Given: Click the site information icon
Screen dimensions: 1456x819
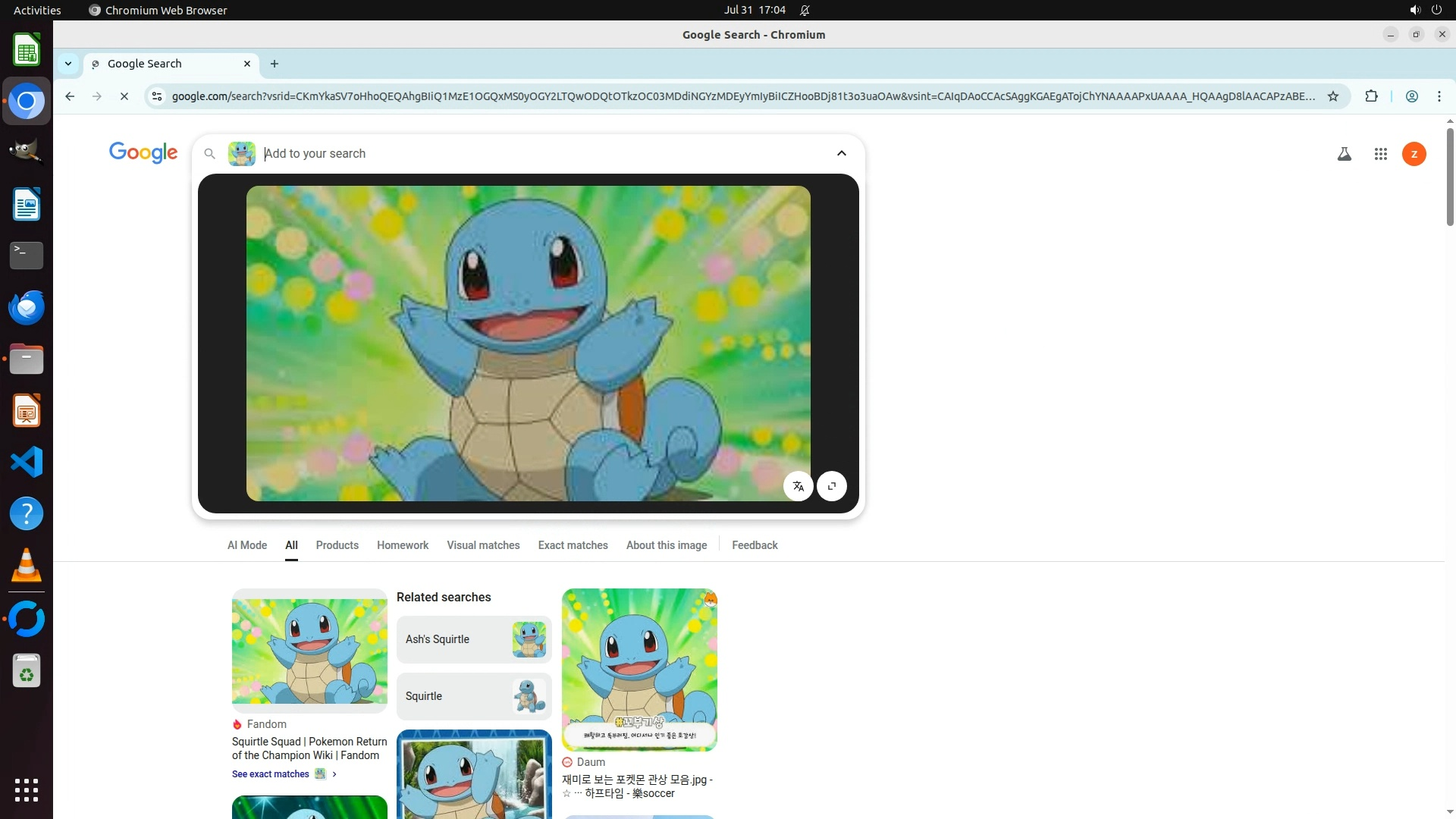Looking at the screenshot, I should (157, 96).
